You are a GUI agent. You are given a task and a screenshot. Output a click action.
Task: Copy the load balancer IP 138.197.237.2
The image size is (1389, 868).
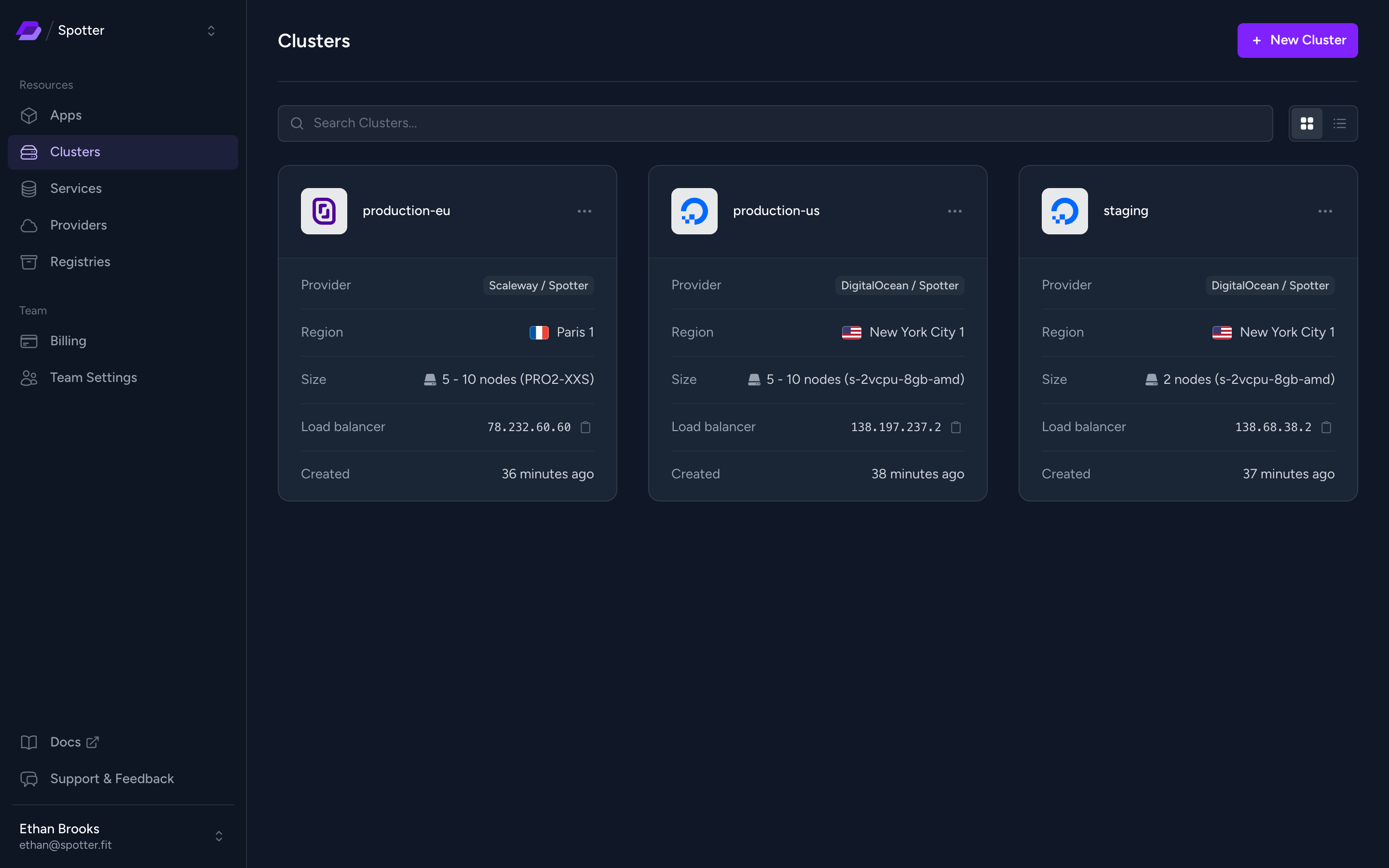955,427
